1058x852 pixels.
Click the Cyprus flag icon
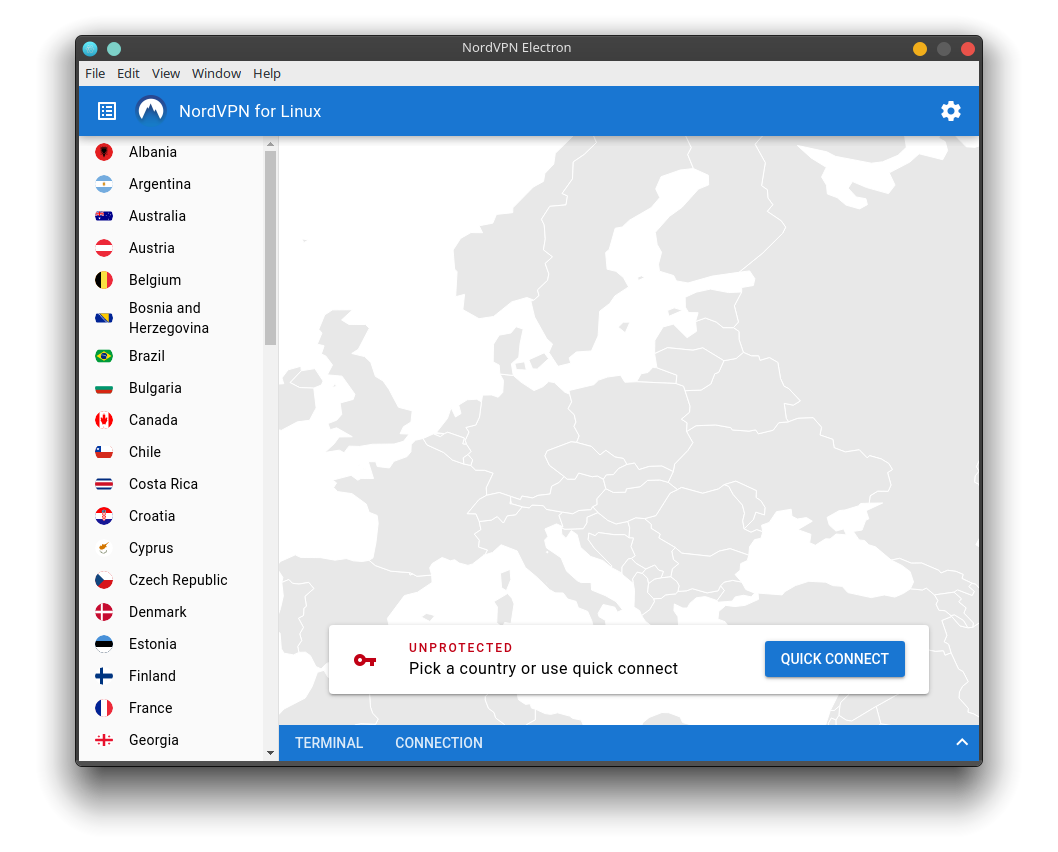104,548
